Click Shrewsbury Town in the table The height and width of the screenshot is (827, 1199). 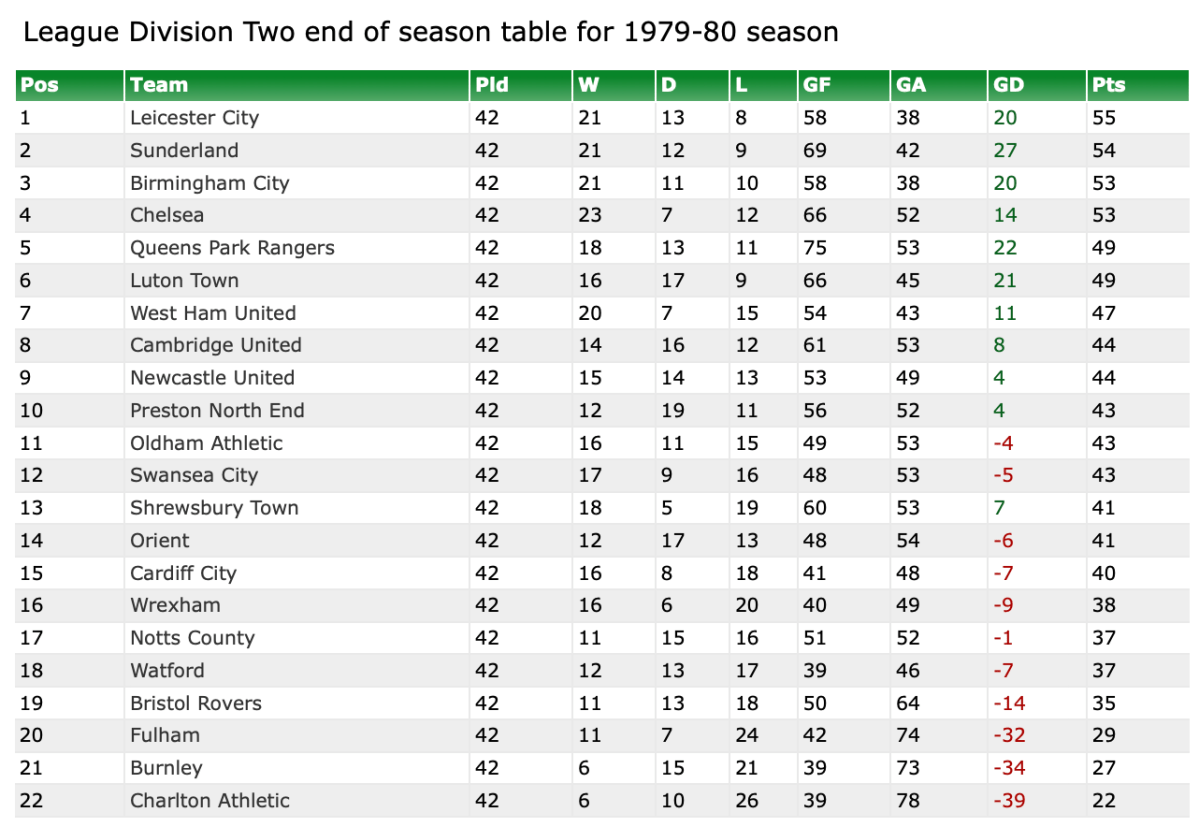coord(214,508)
